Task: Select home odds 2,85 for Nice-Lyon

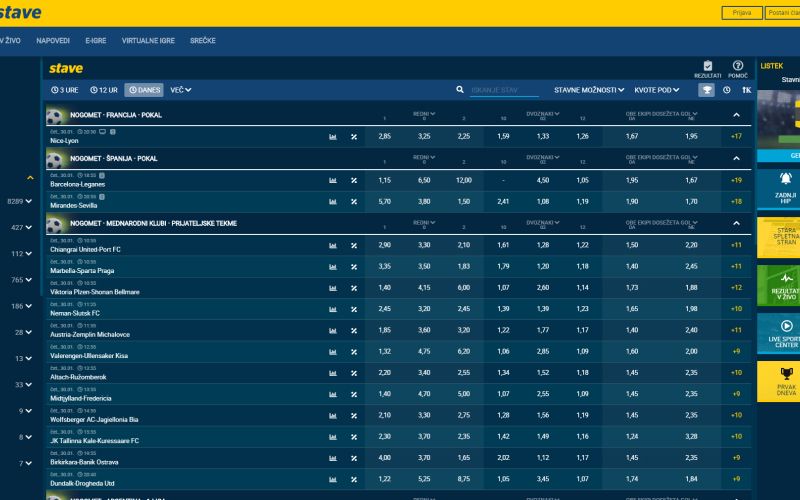Action: (x=385, y=137)
